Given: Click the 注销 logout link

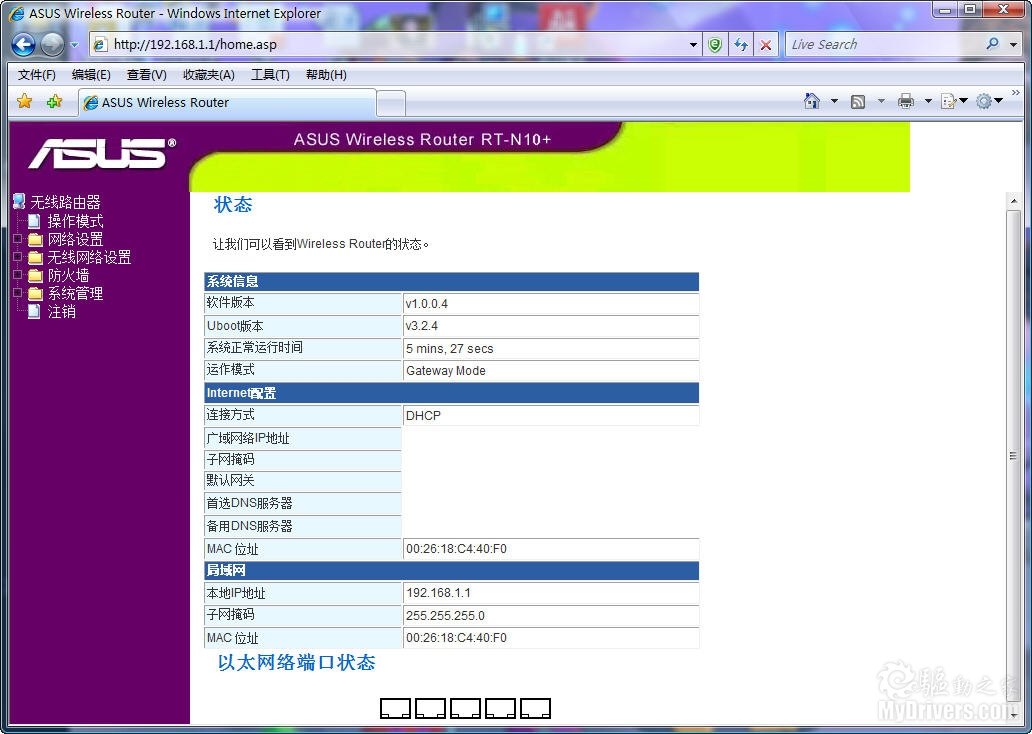Looking at the screenshot, I should pos(61,311).
